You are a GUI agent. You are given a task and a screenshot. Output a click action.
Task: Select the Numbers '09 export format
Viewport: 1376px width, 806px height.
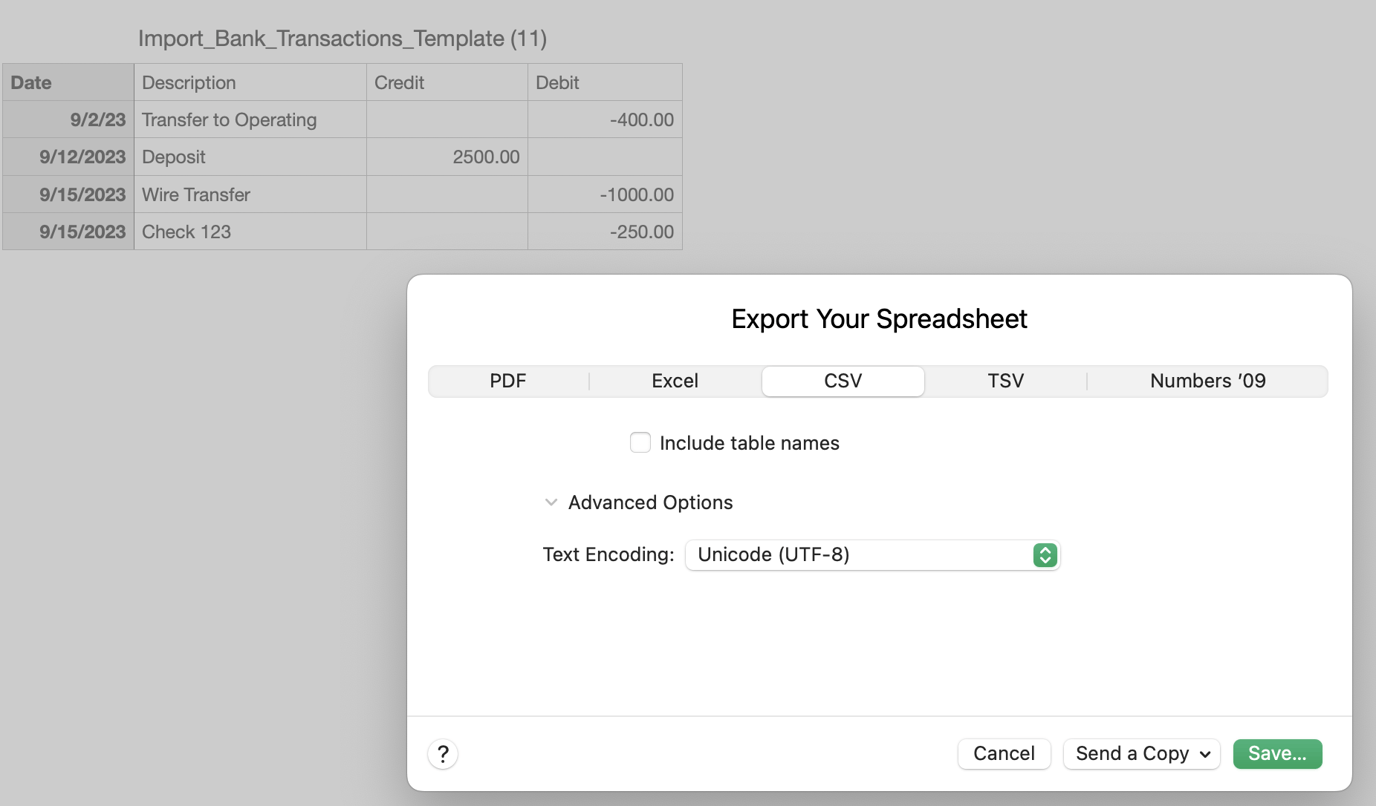tap(1207, 381)
